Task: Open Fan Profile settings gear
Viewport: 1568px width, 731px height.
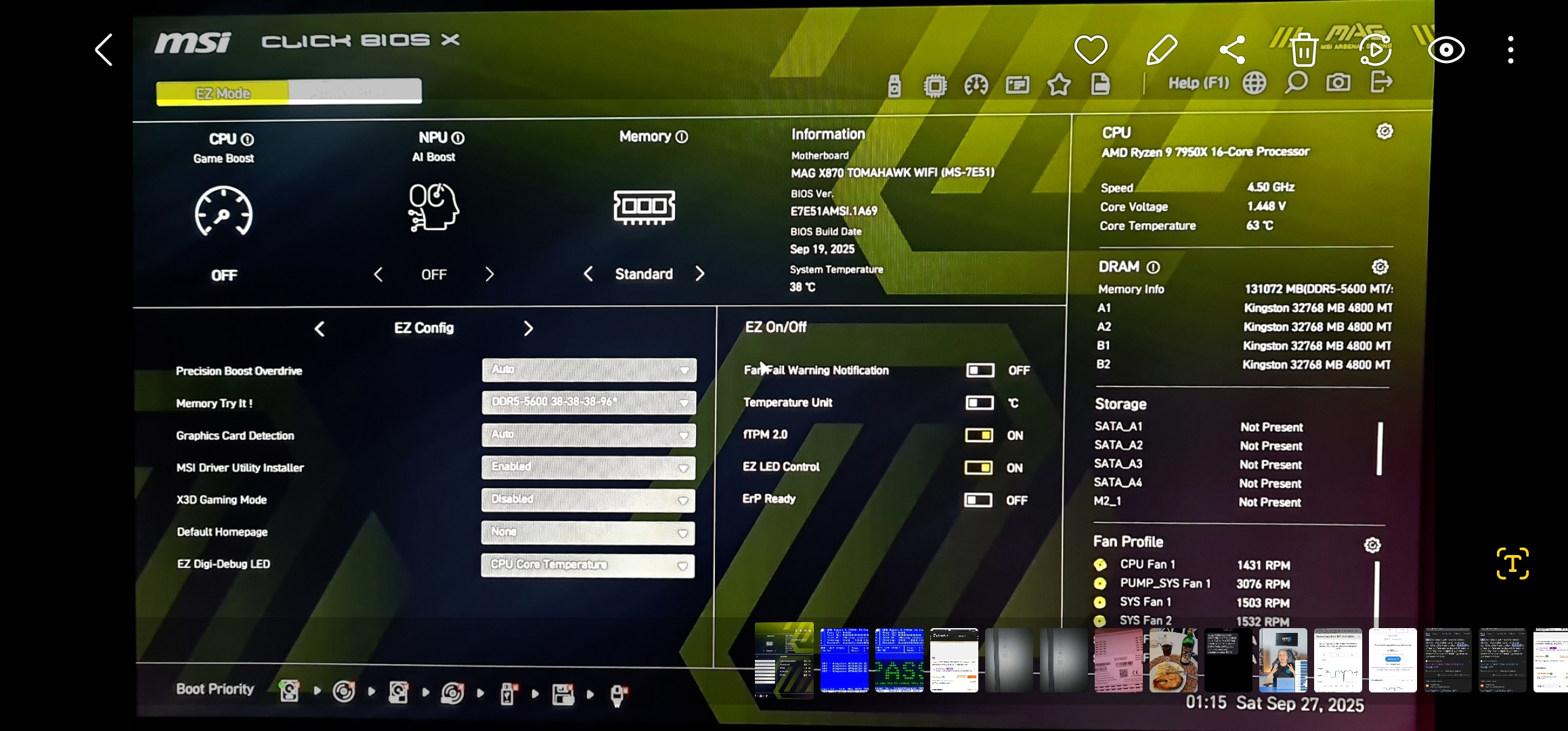Action: 1372,545
